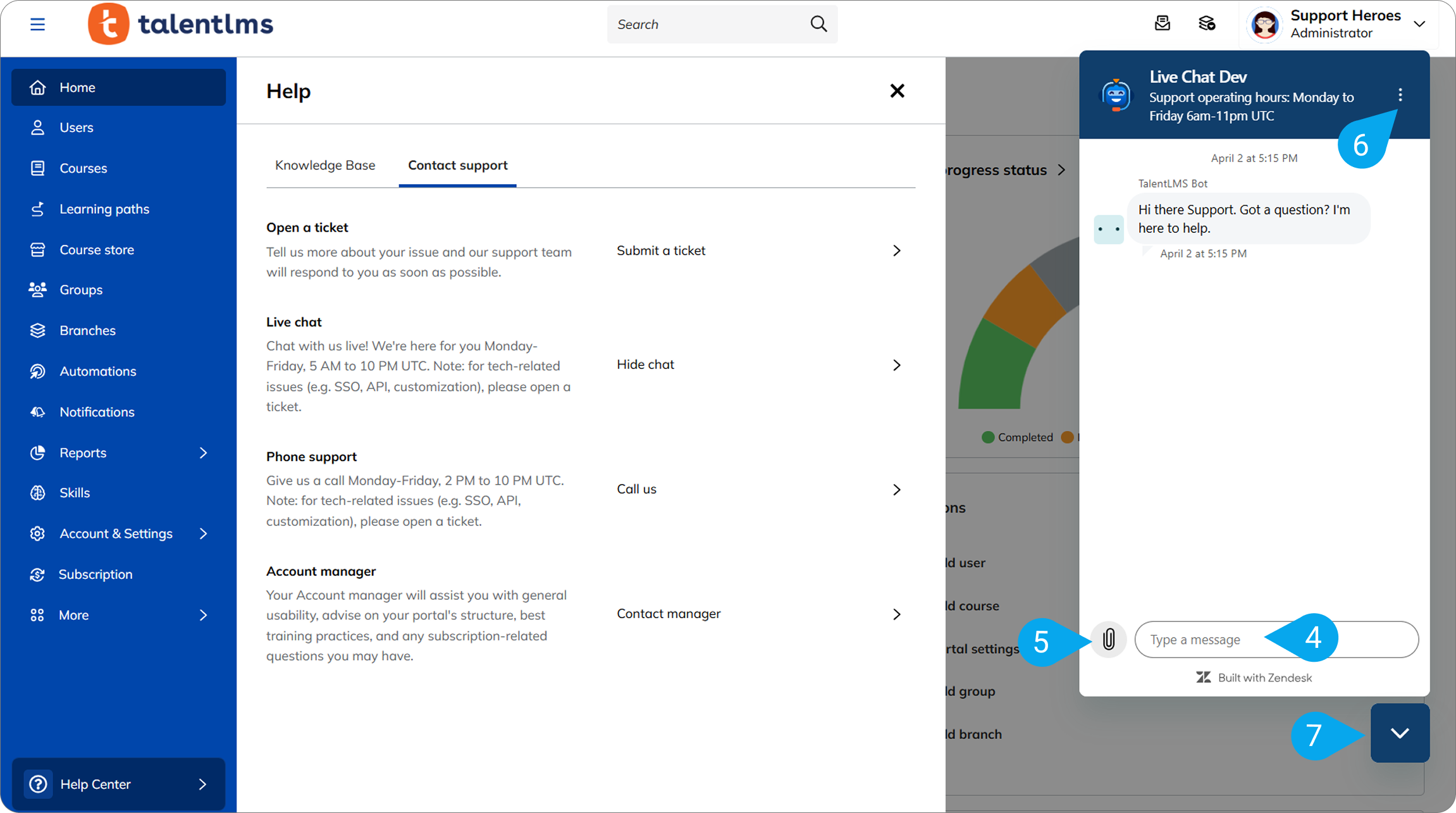
Task: Open the messages inbox icon in header
Action: point(1162,24)
